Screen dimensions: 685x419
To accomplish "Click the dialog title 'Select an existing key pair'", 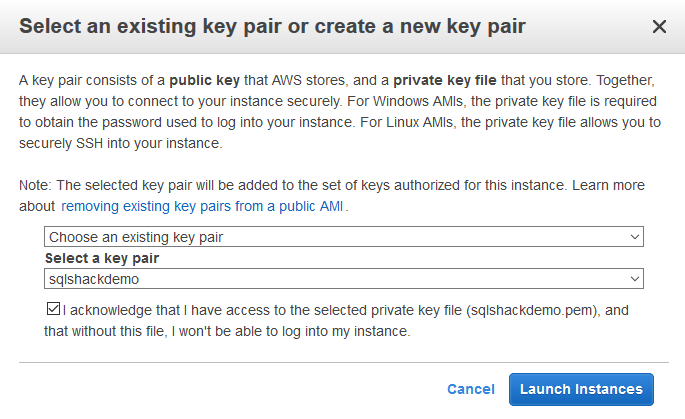I will tap(272, 26).
